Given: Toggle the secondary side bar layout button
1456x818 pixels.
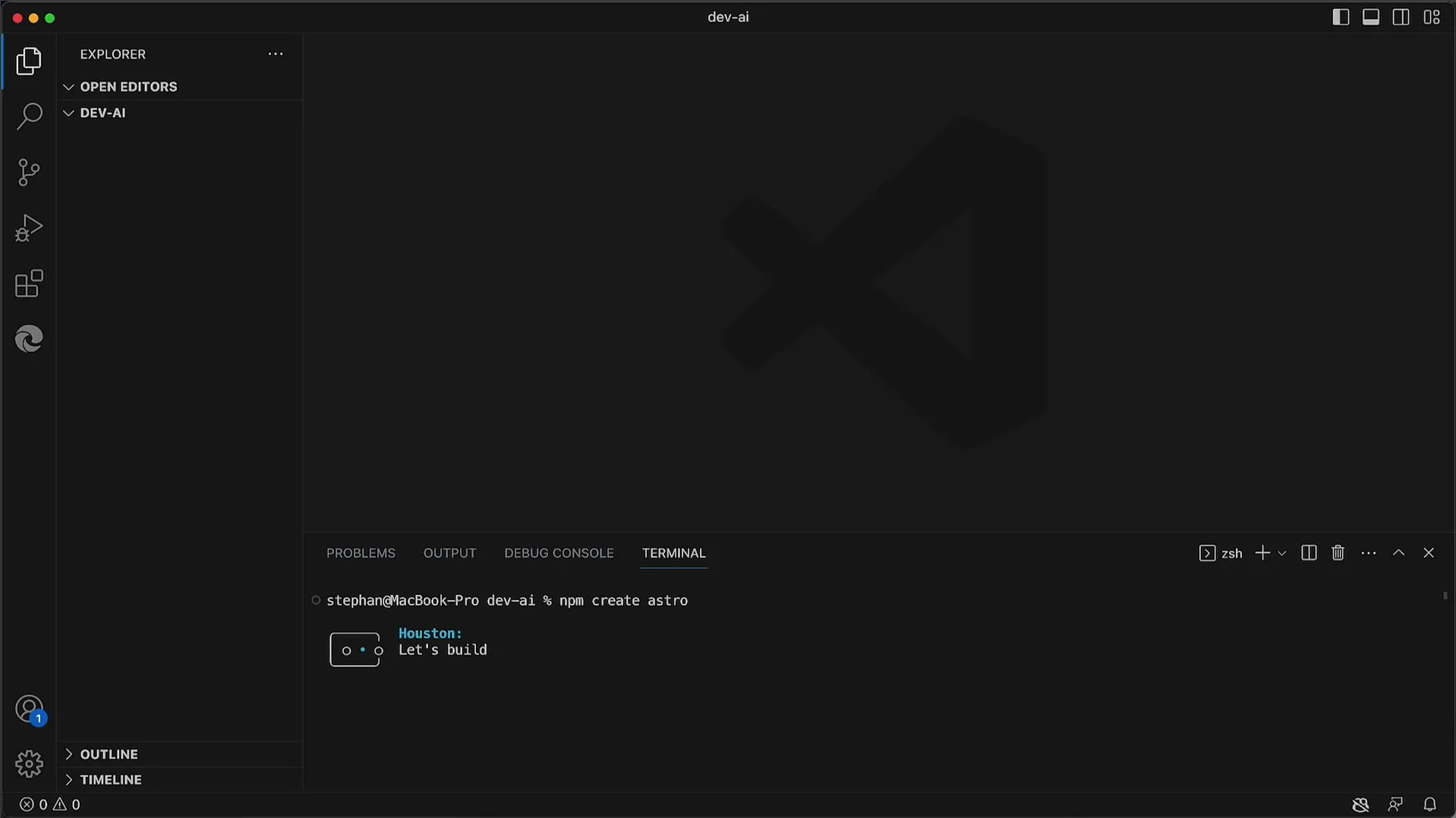Looking at the screenshot, I should point(1401,17).
